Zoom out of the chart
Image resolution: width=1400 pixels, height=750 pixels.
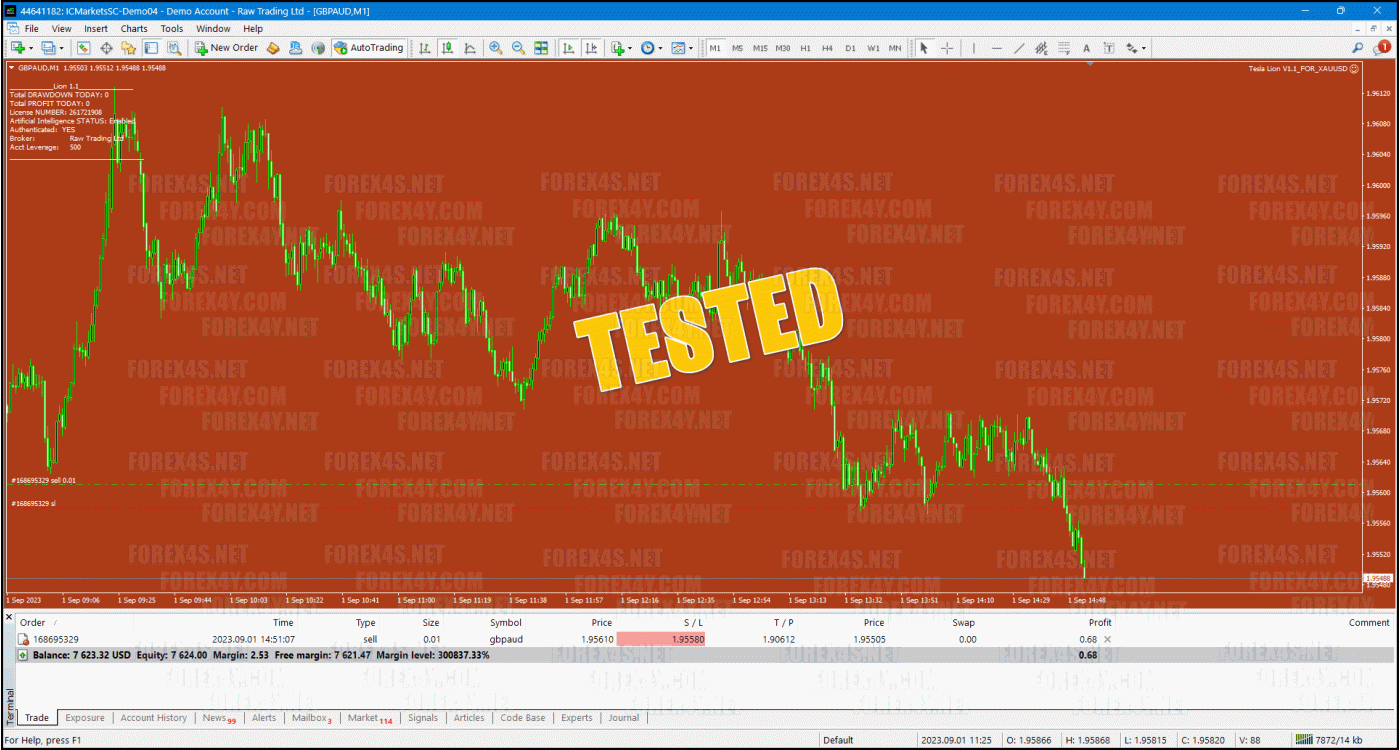tap(518, 48)
